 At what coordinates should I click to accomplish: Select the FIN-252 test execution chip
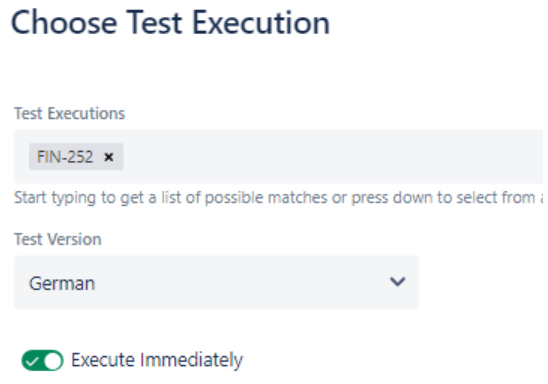76,157
